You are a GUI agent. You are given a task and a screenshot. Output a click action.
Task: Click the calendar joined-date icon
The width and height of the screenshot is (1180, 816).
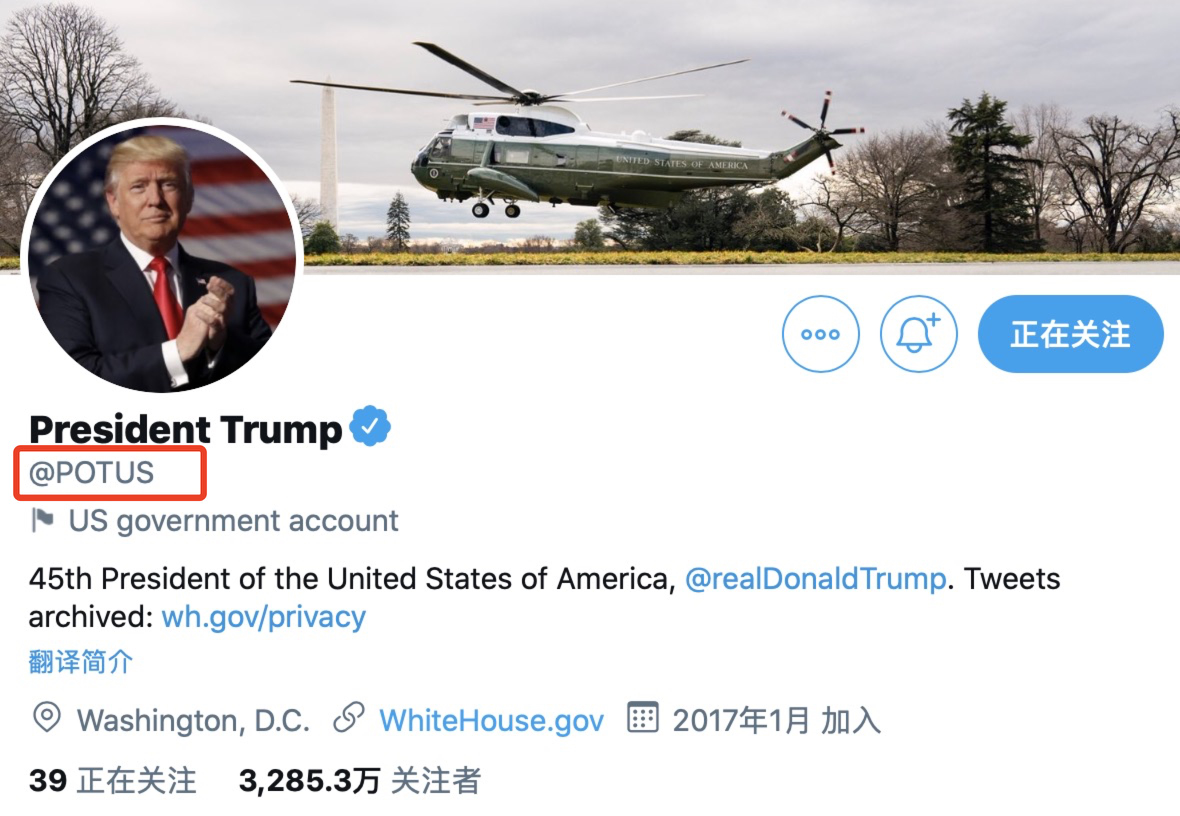point(643,718)
